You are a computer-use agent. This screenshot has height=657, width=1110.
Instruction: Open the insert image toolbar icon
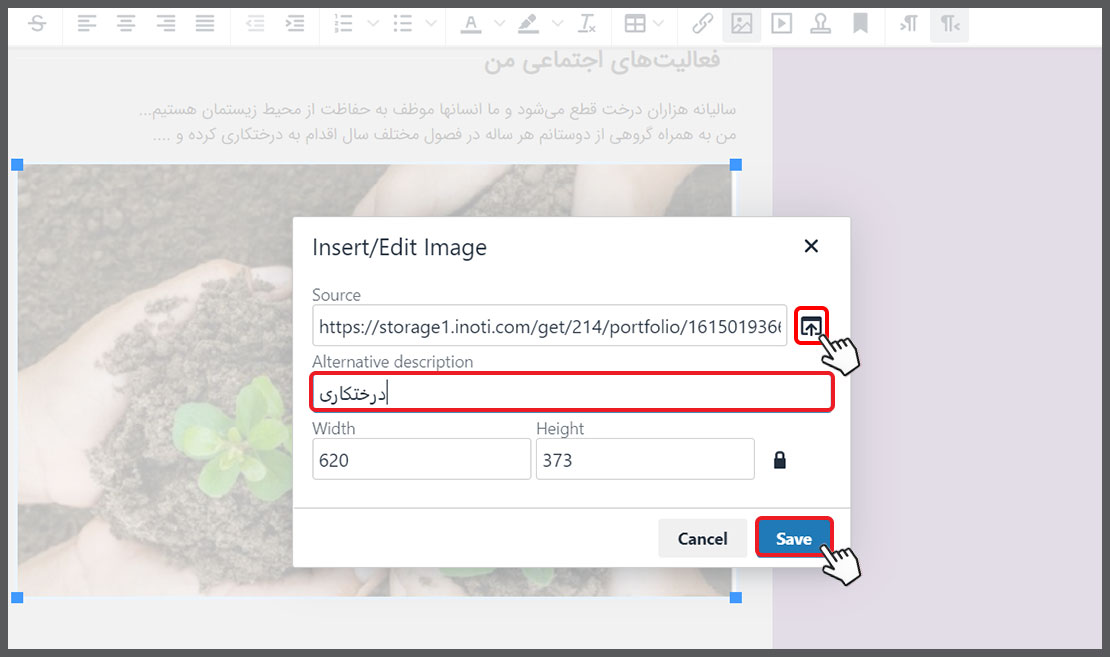[x=741, y=24]
